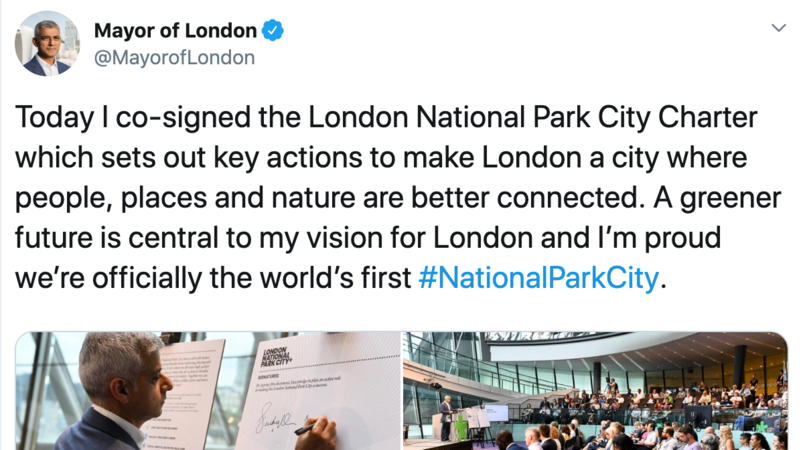The width and height of the screenshot is (800, 450).
Task: Click the presentation screen in the hall photo
Action: click(495, 412)
